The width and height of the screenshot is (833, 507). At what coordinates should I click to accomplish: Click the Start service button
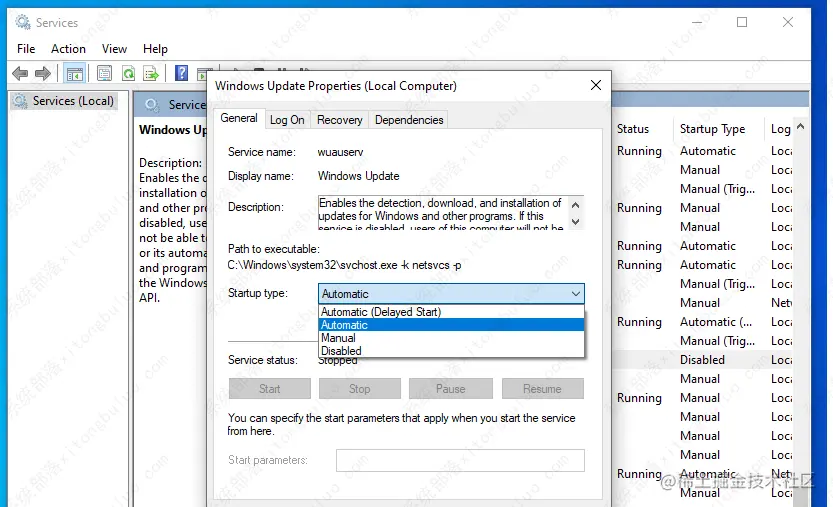point(269,388)
